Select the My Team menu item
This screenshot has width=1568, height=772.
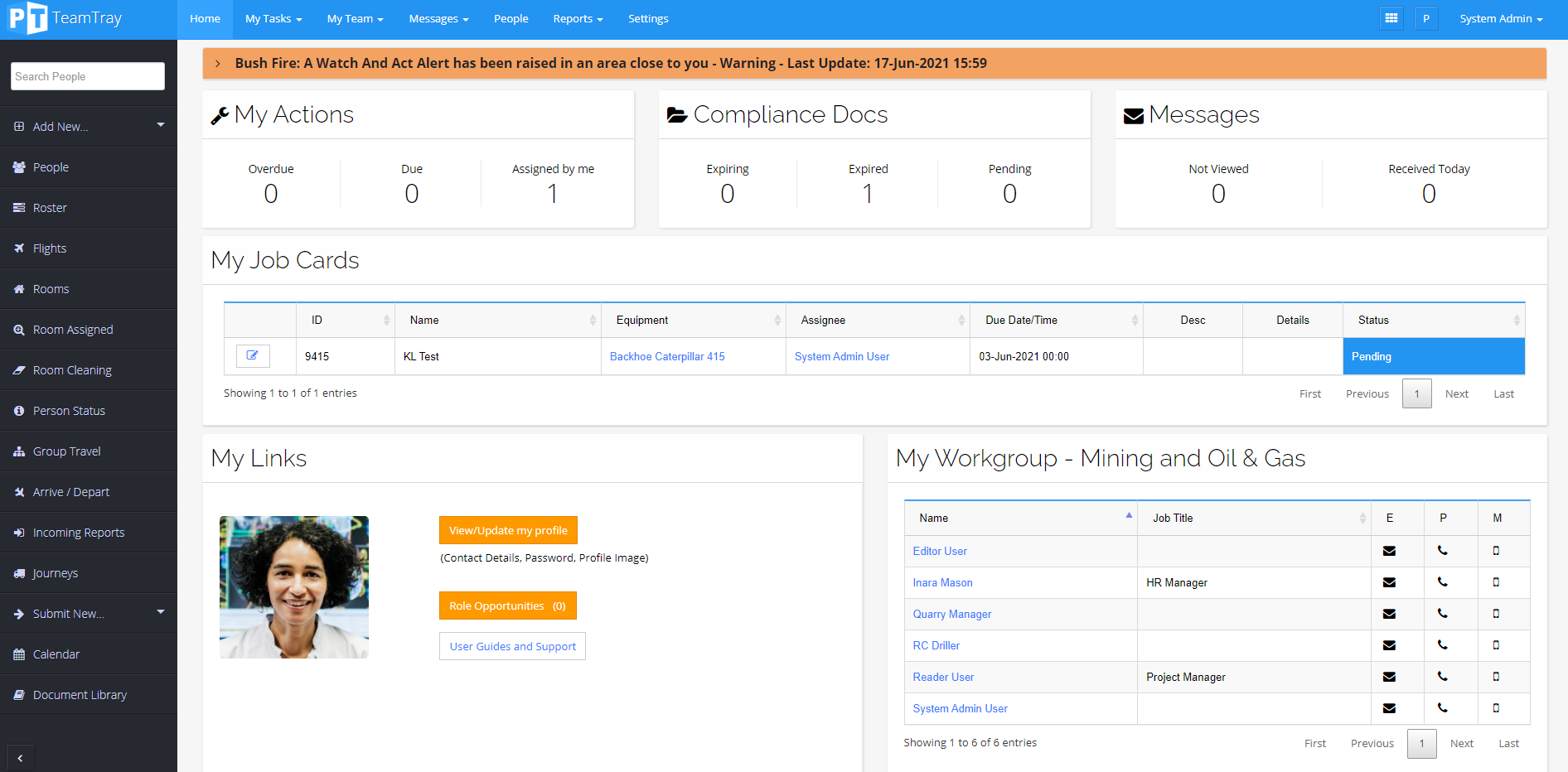coord(355,18)
